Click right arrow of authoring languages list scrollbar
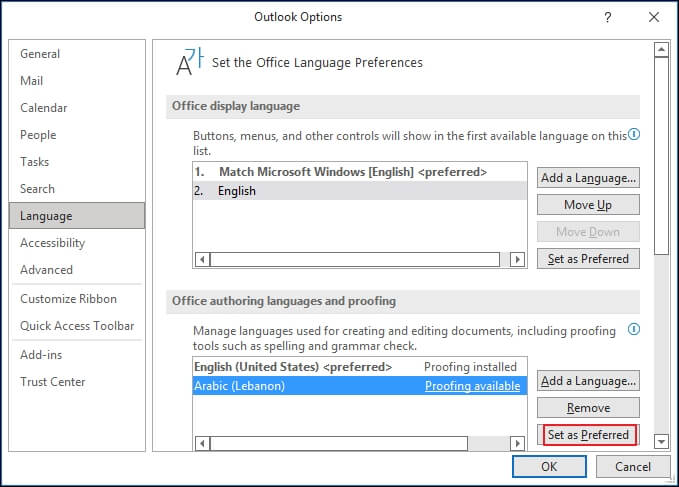 (517, 444)
